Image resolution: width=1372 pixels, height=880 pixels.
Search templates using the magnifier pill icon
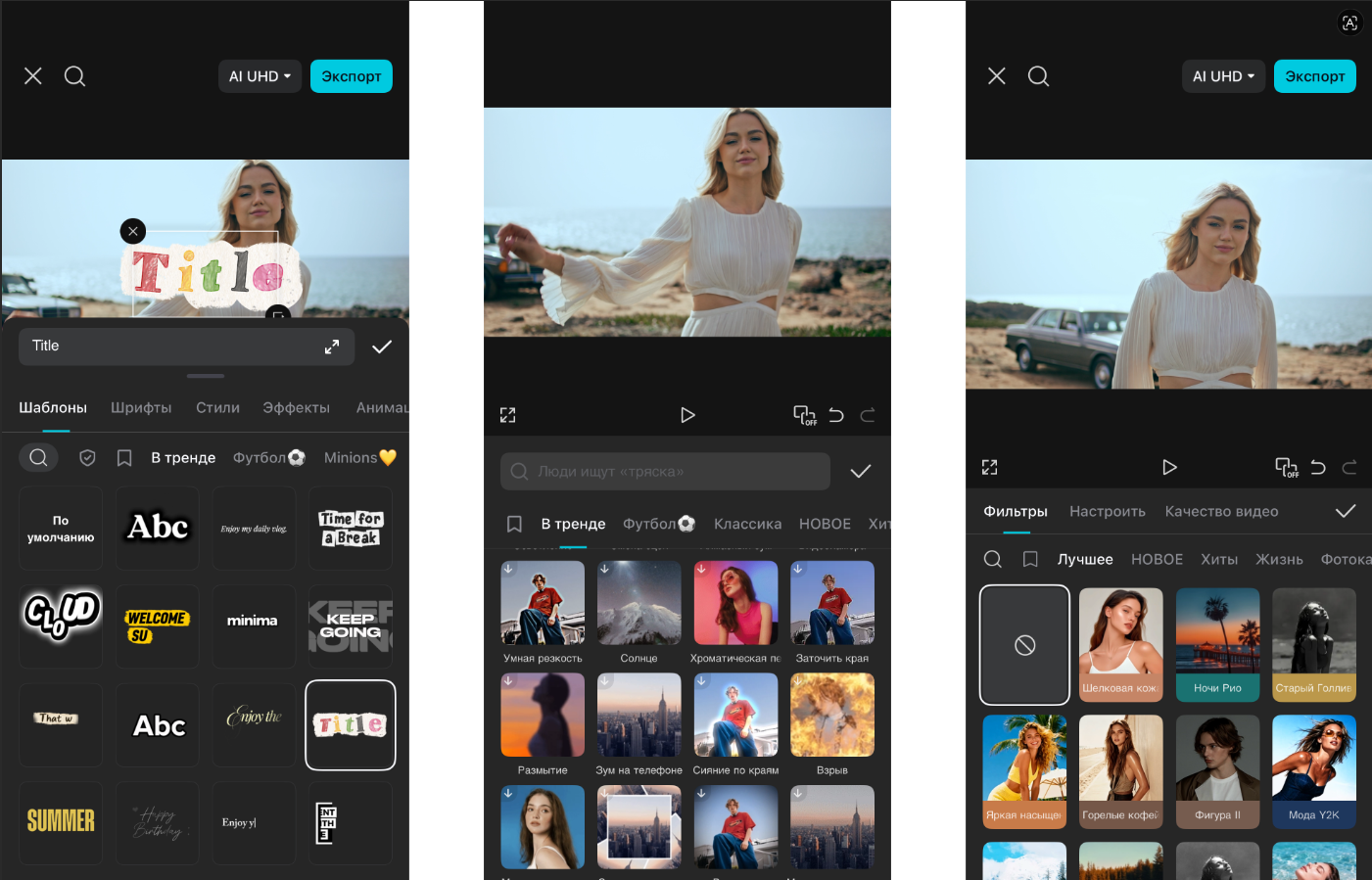click(38, 457)
